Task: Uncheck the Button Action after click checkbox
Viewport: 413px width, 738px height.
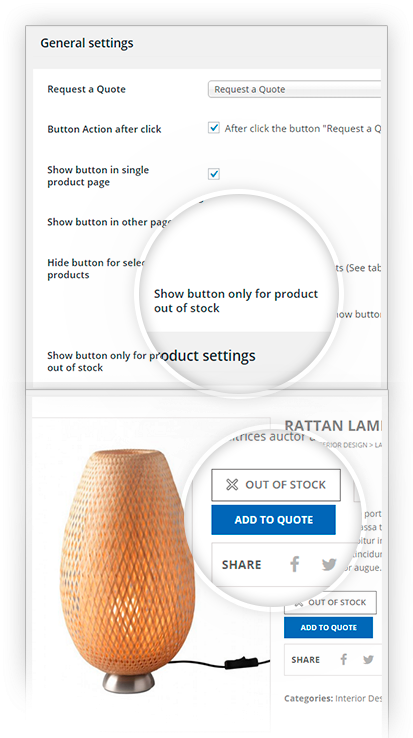Action: [214, 128]
